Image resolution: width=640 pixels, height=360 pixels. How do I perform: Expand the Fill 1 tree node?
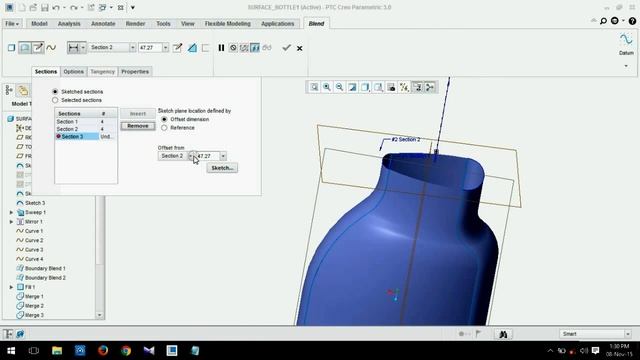point(11,287)
